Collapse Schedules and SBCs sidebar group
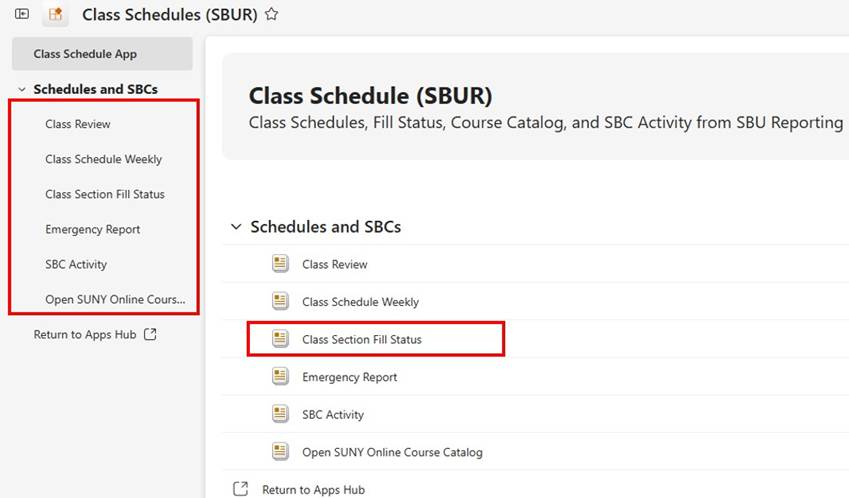This screenshot has width=849, height=498. tap(22, 89)
